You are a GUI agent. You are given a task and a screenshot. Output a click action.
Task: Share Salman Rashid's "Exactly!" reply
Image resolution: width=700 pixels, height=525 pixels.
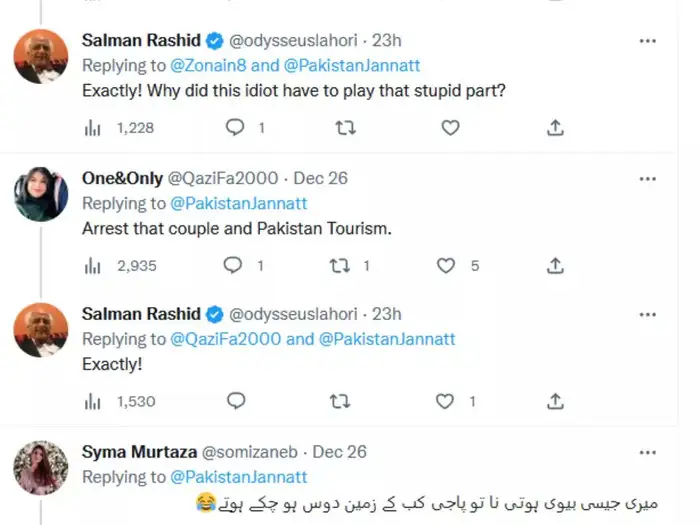pos(556,401)
